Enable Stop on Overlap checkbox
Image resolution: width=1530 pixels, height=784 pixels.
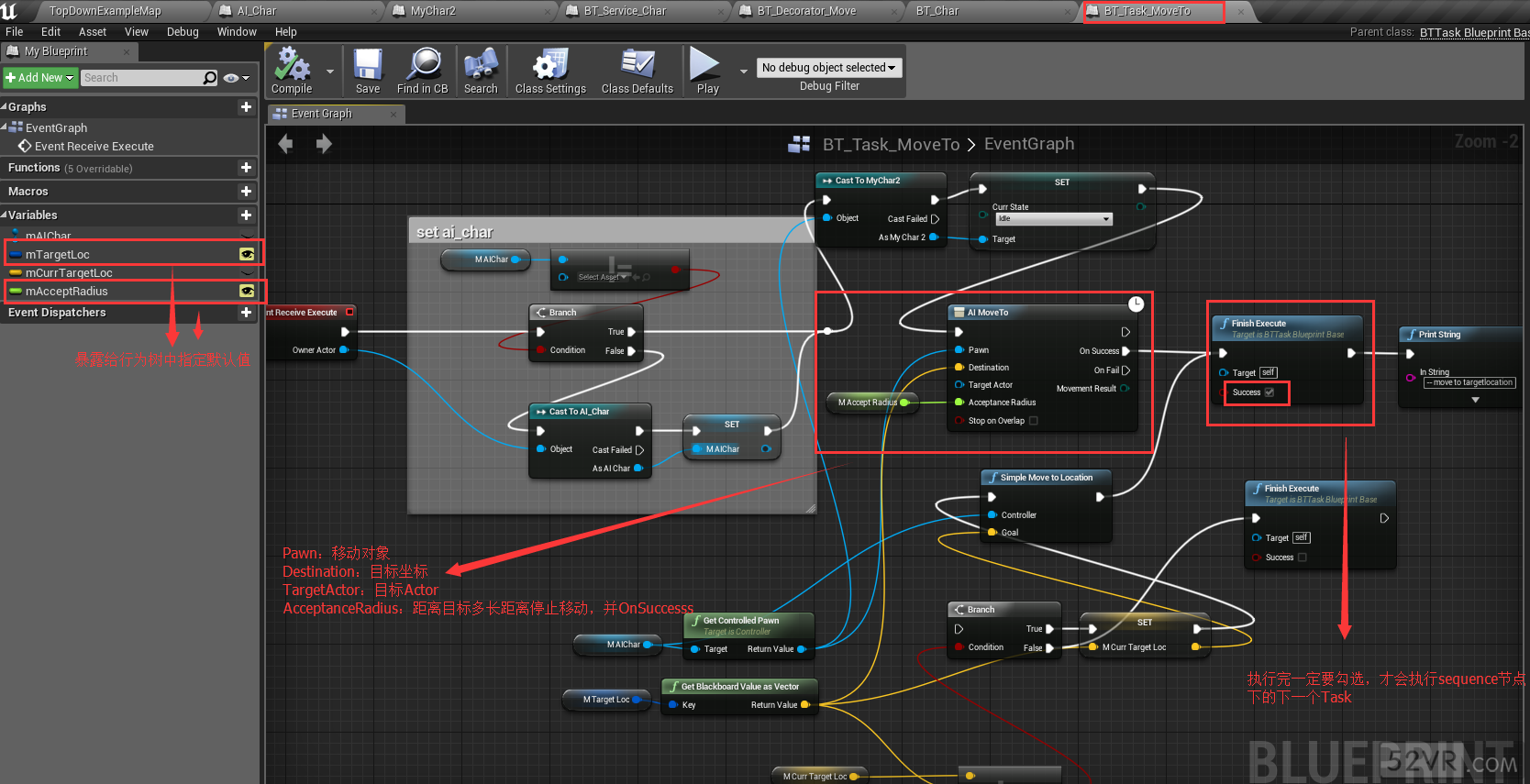click(1034, 421)
